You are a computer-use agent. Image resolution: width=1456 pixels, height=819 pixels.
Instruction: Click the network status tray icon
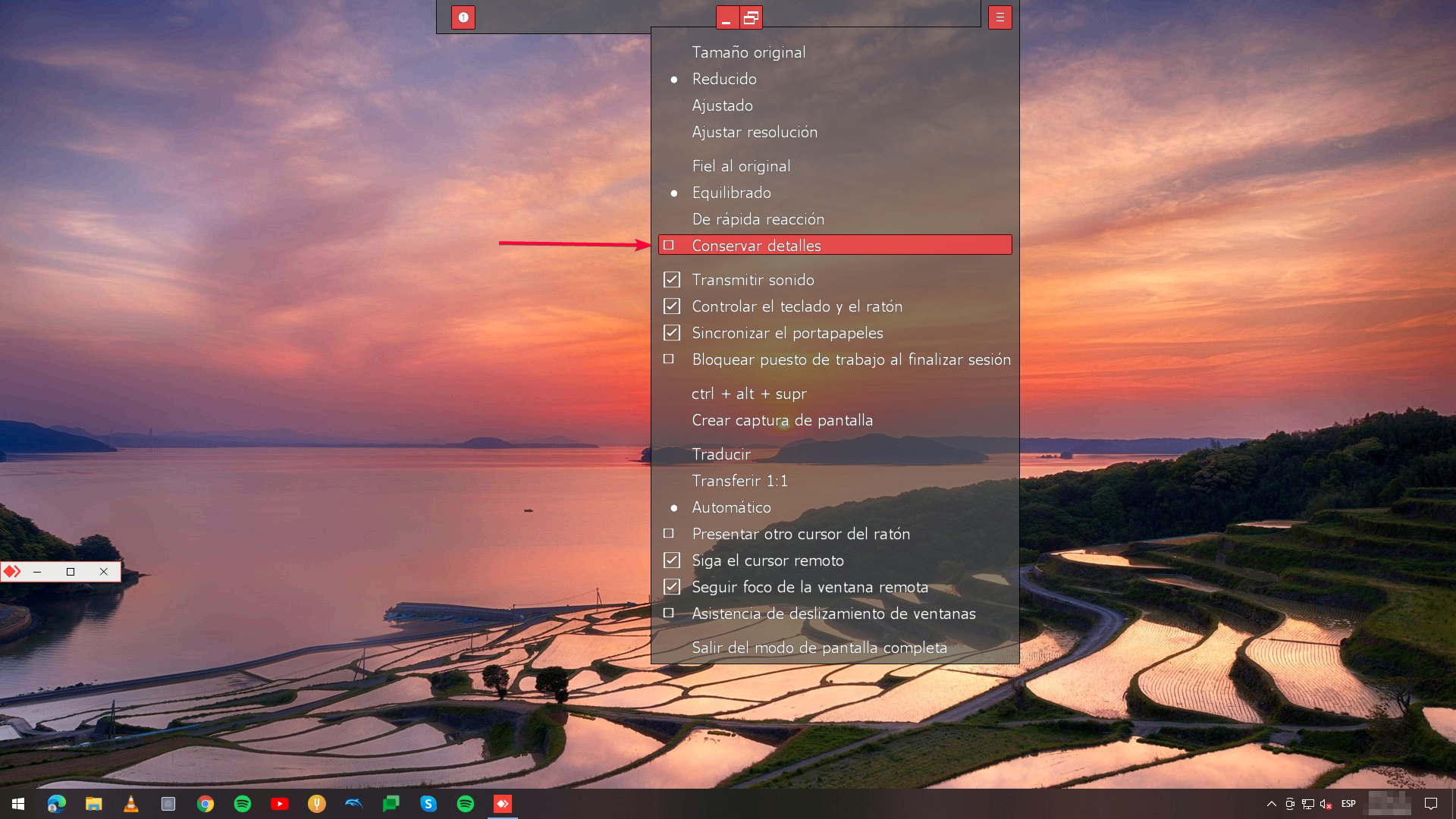point(1308,804)
